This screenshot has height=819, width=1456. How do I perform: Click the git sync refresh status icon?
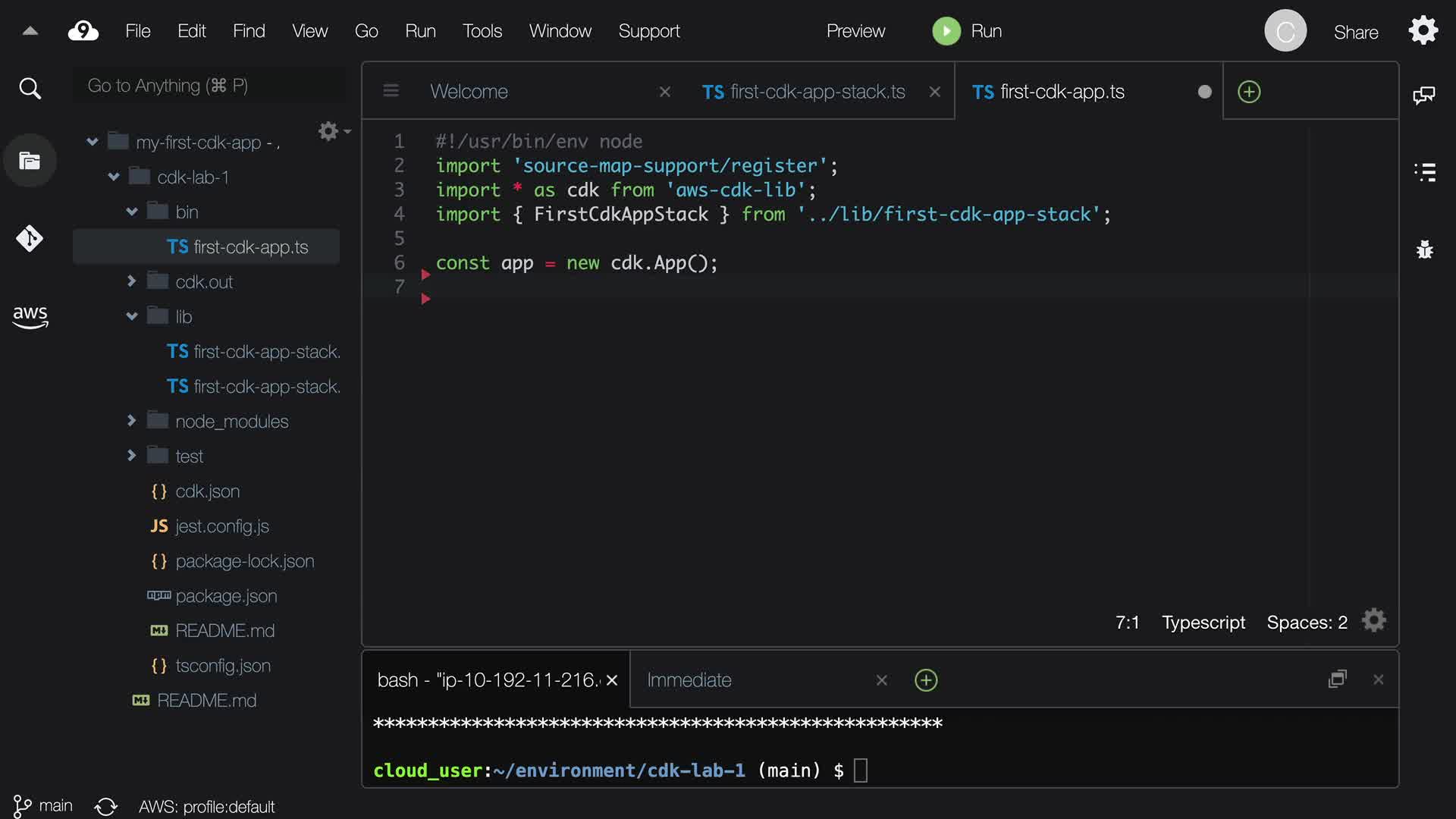tap(105, 806)
